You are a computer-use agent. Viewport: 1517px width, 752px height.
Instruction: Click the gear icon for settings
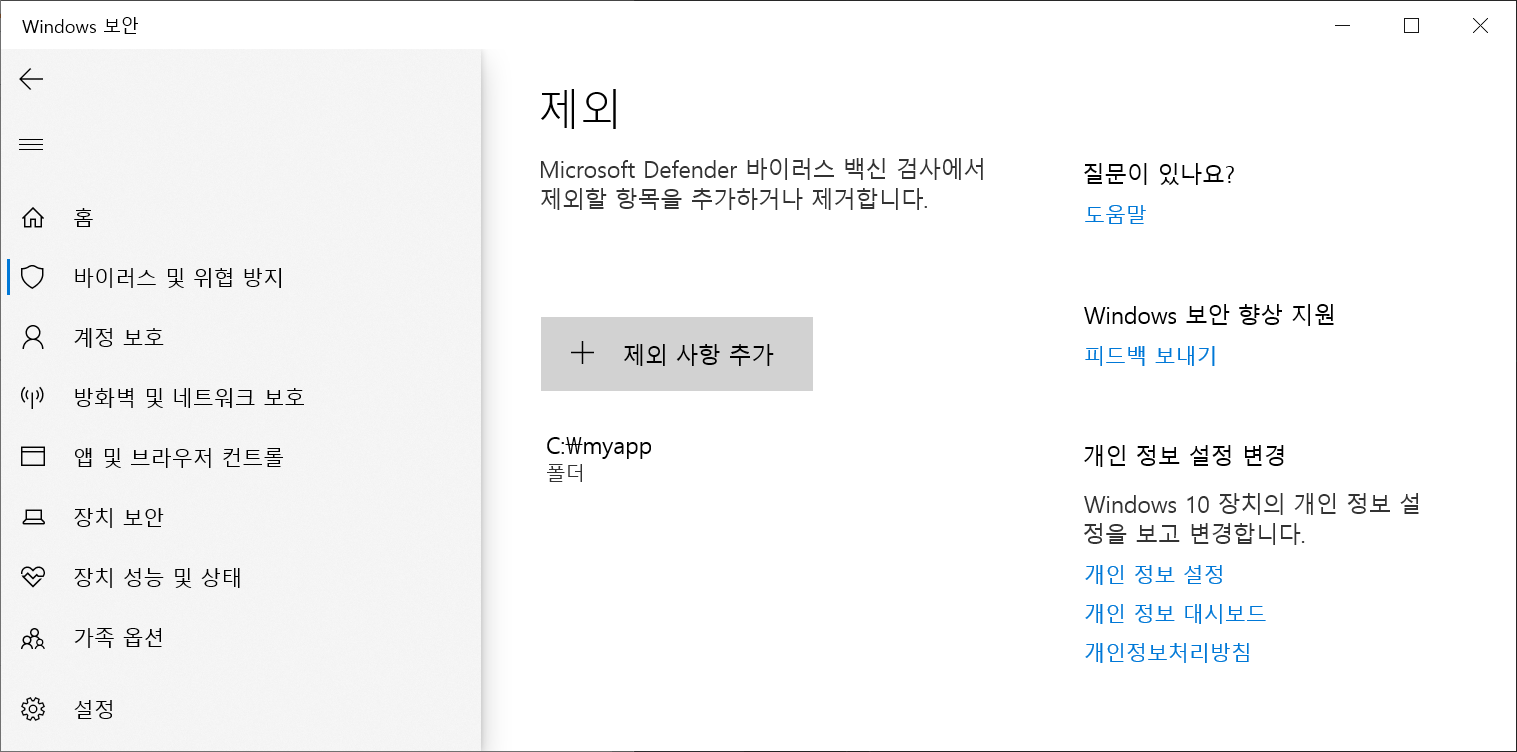[x=33, y=709]
